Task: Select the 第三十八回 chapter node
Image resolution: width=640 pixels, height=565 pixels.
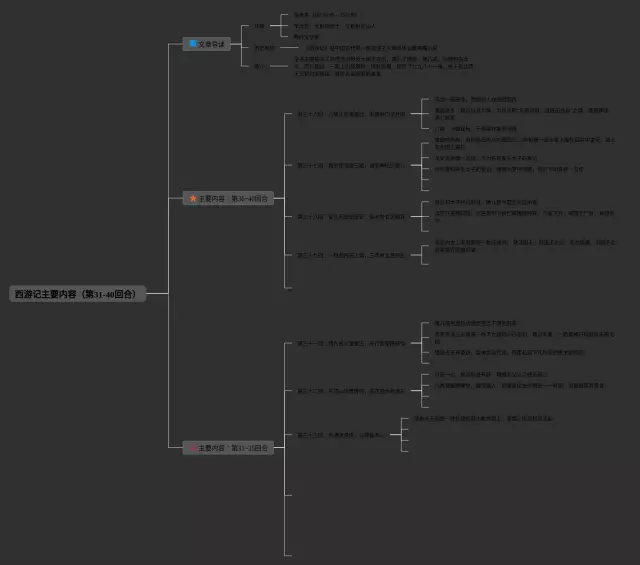Action: click(351, 216)
